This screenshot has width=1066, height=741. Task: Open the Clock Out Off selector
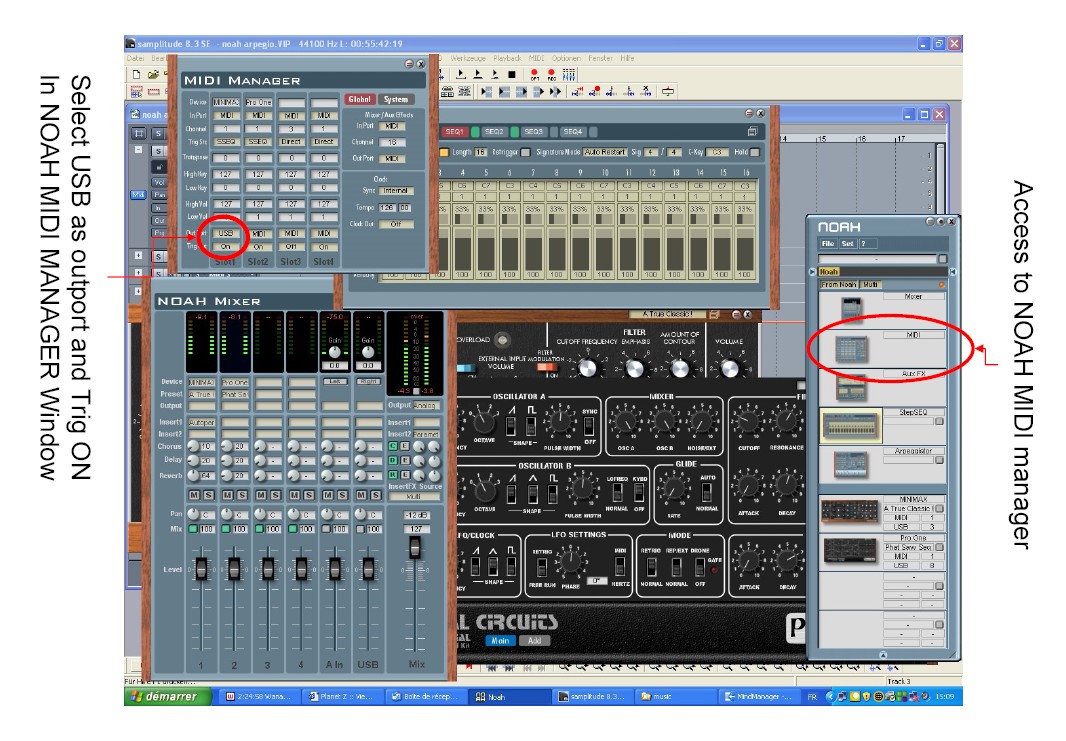[x=396, y=224]
